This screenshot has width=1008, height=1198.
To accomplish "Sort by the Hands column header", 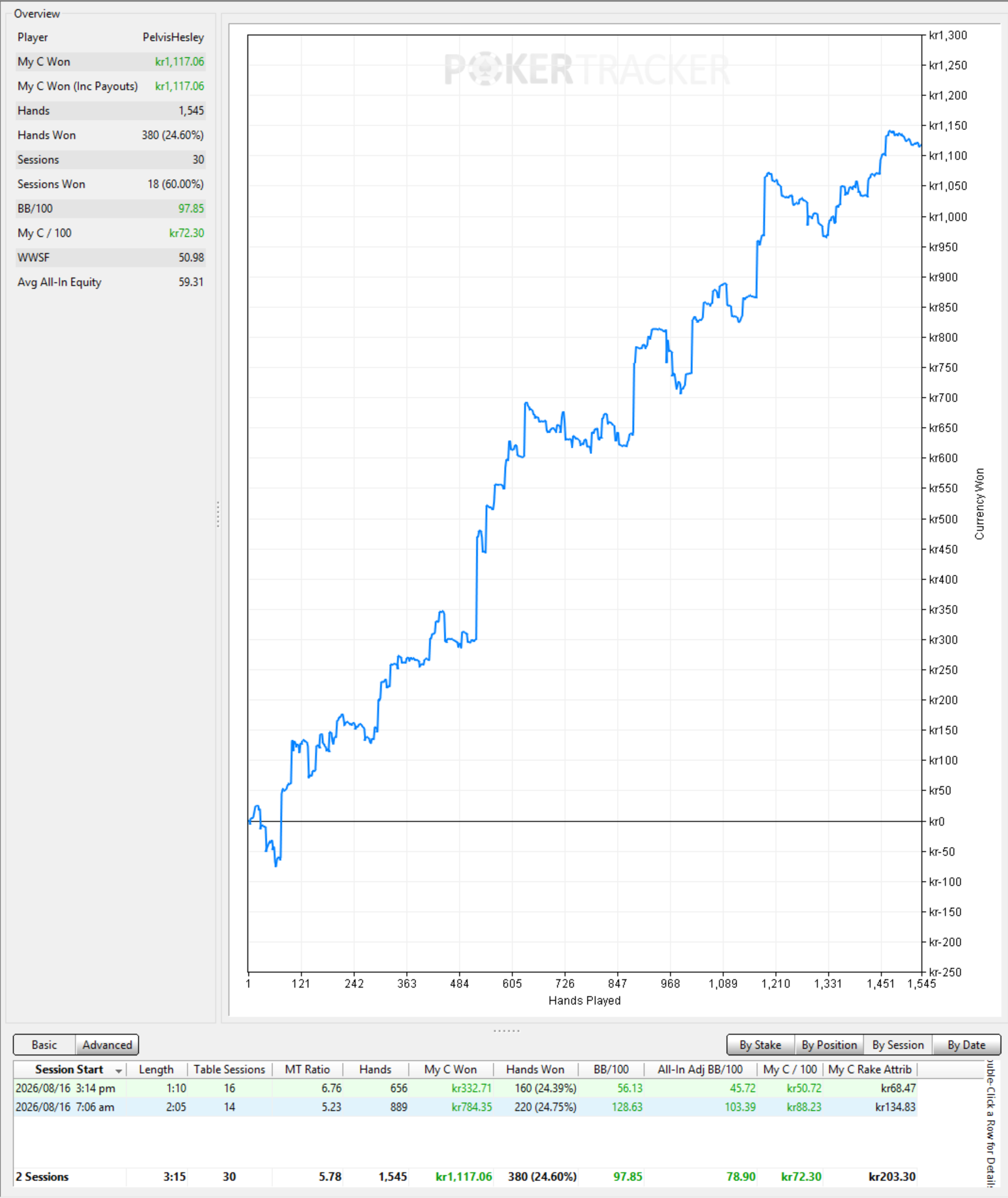I will coord(375,1069).
